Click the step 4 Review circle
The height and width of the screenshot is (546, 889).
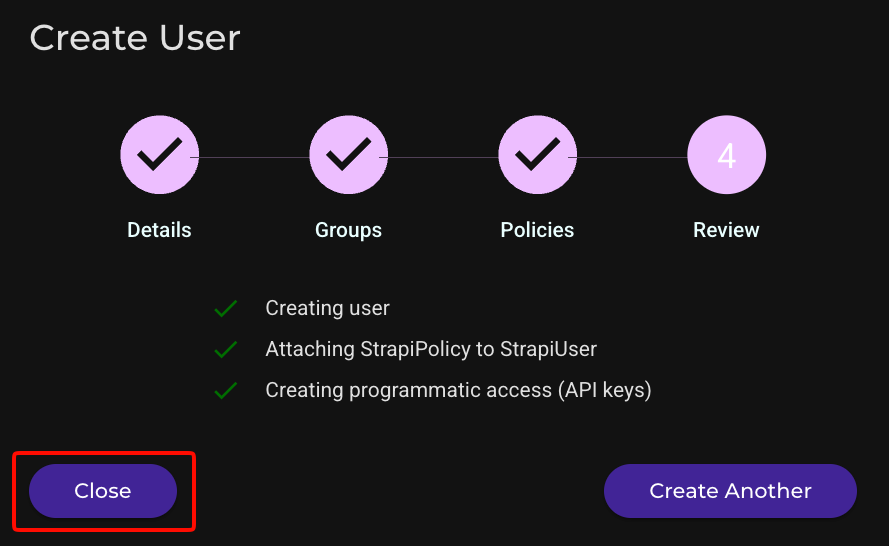pos(726,155)
